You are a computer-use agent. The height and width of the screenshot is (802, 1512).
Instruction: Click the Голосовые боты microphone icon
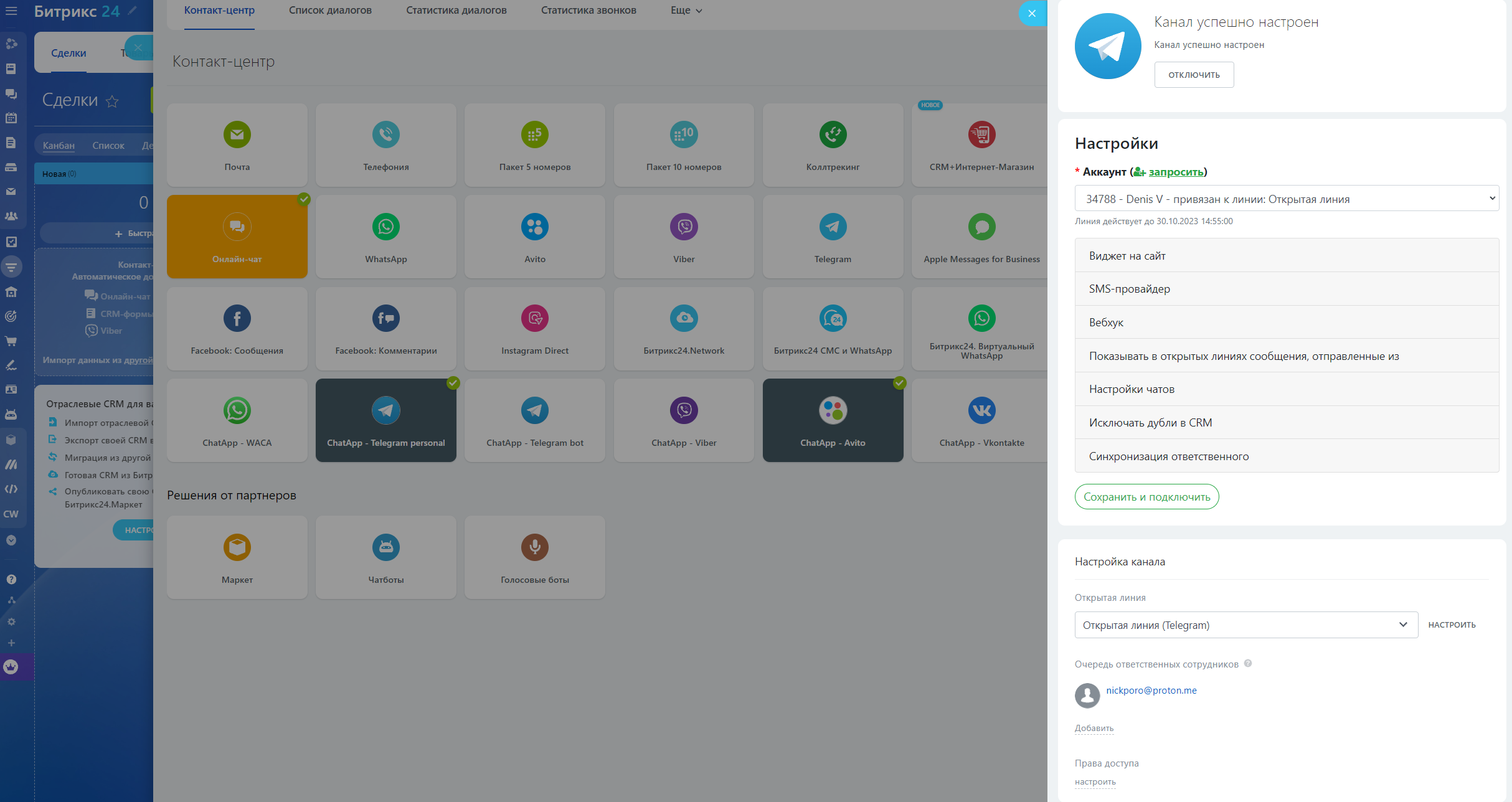click(534, 547)
